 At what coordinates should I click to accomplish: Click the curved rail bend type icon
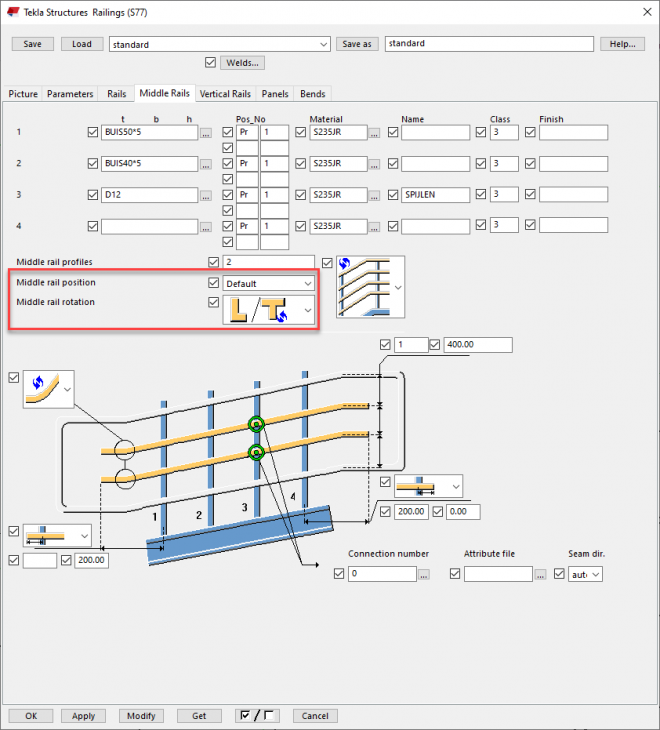43,389
